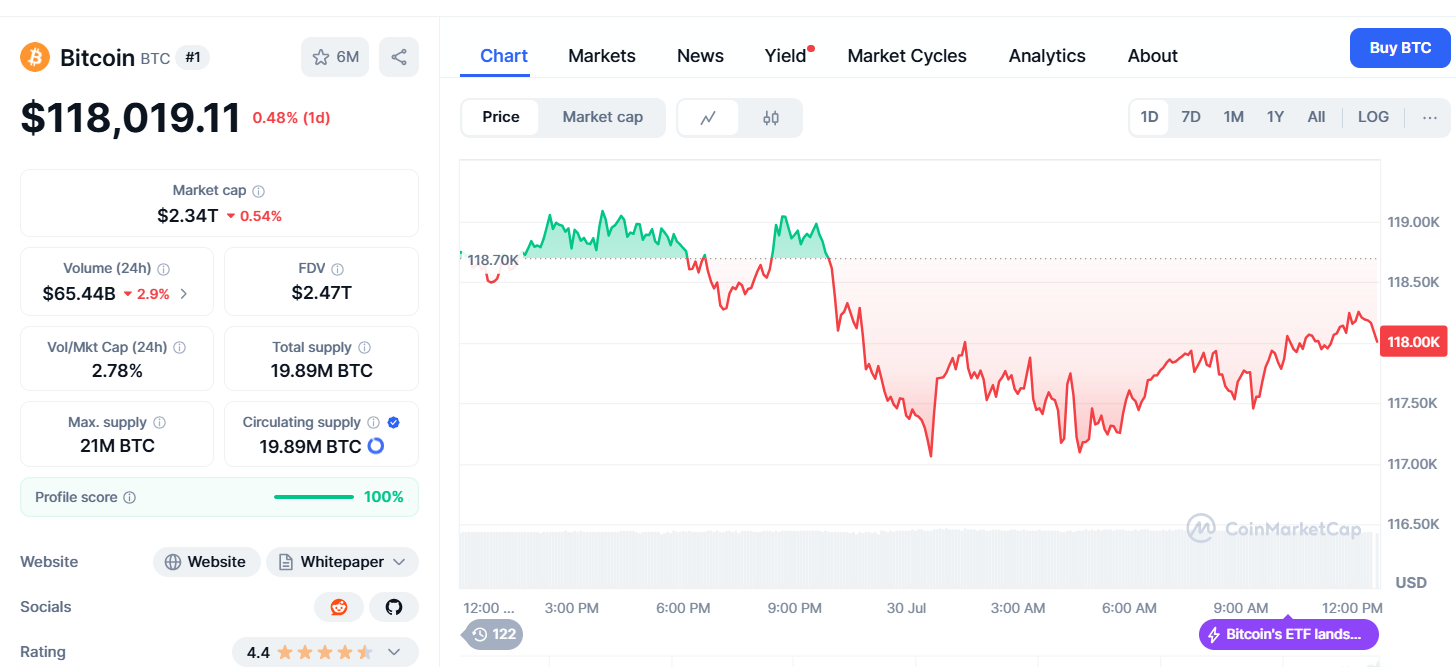
Task: Open the About tab
Action: tap(1153, 56)
